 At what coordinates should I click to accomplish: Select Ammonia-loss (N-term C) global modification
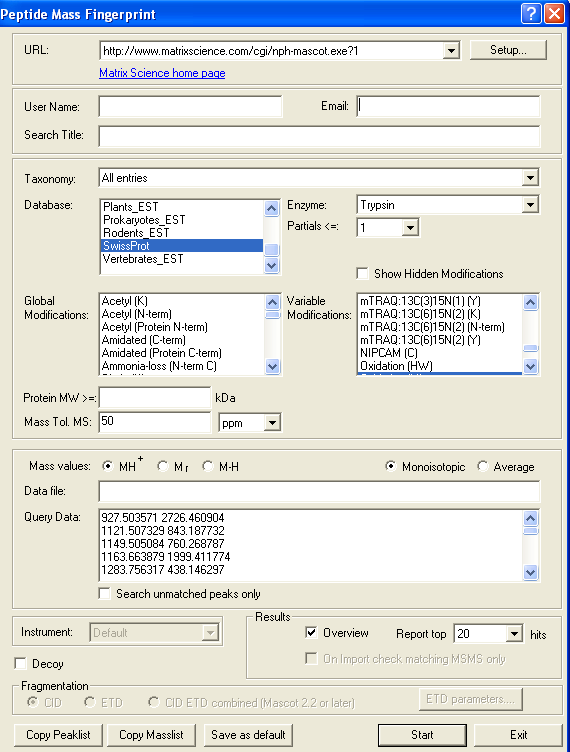point(182,365)
